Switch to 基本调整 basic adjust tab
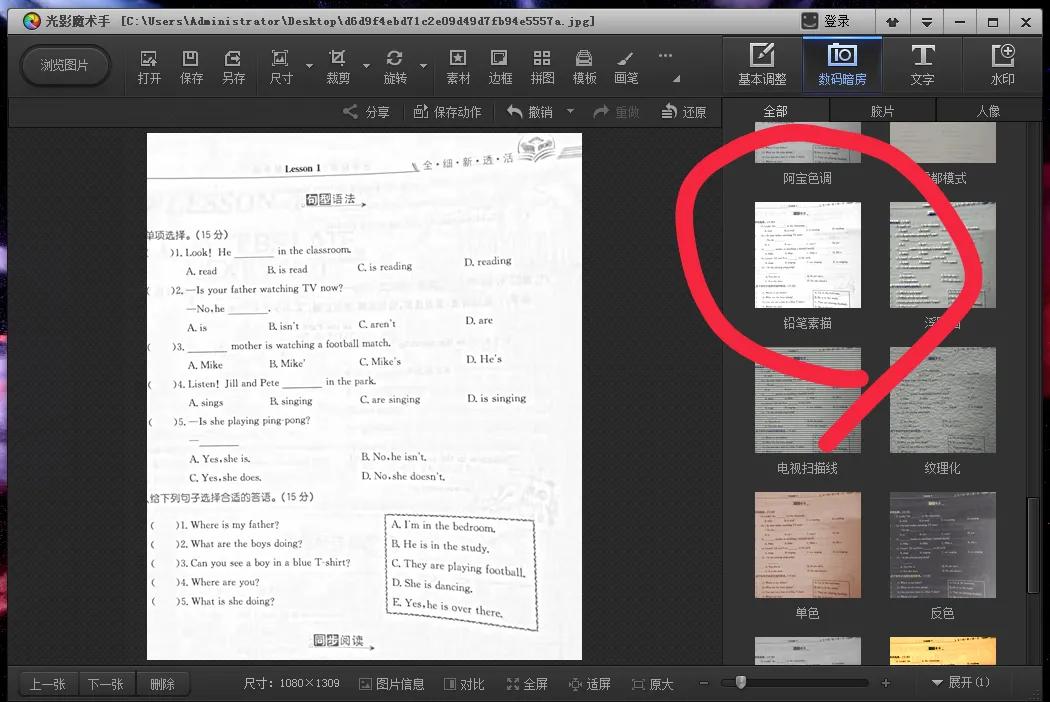1050x702 pixels. pos(762,64)
